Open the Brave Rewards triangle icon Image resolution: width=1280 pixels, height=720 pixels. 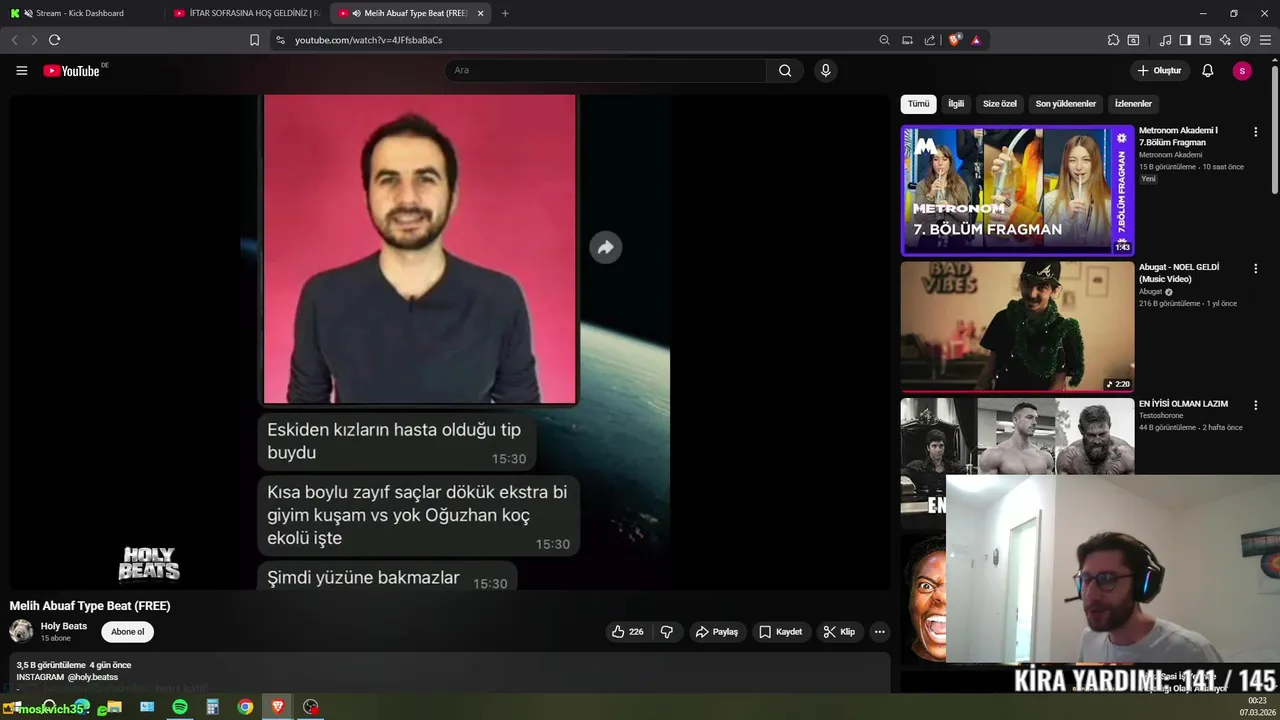(976, 40)
